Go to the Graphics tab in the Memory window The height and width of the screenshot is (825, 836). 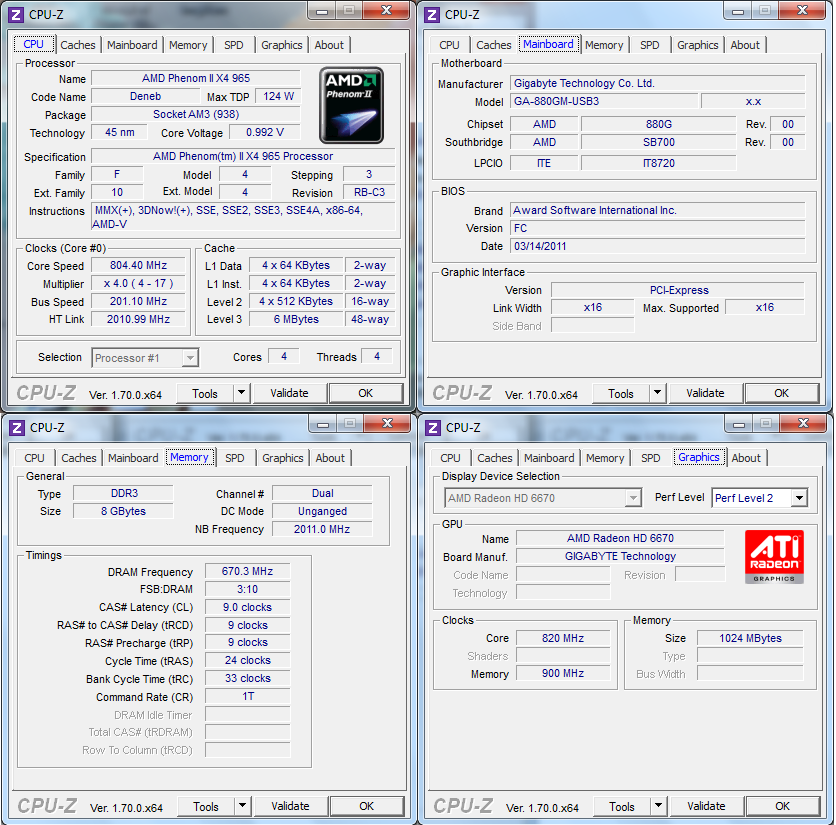pyautogui.click(x=283, y=458)
